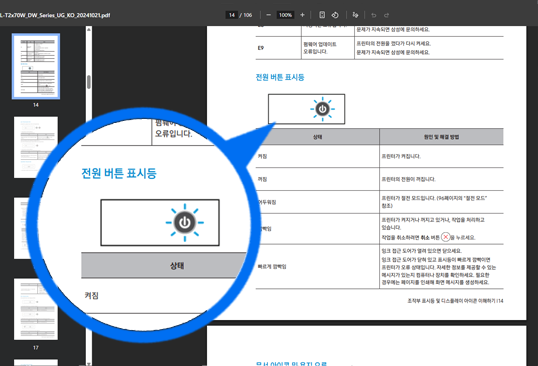Click the label 17 under its thumbnail
This screenshot has width=538, height=366.
pos(36,347)
